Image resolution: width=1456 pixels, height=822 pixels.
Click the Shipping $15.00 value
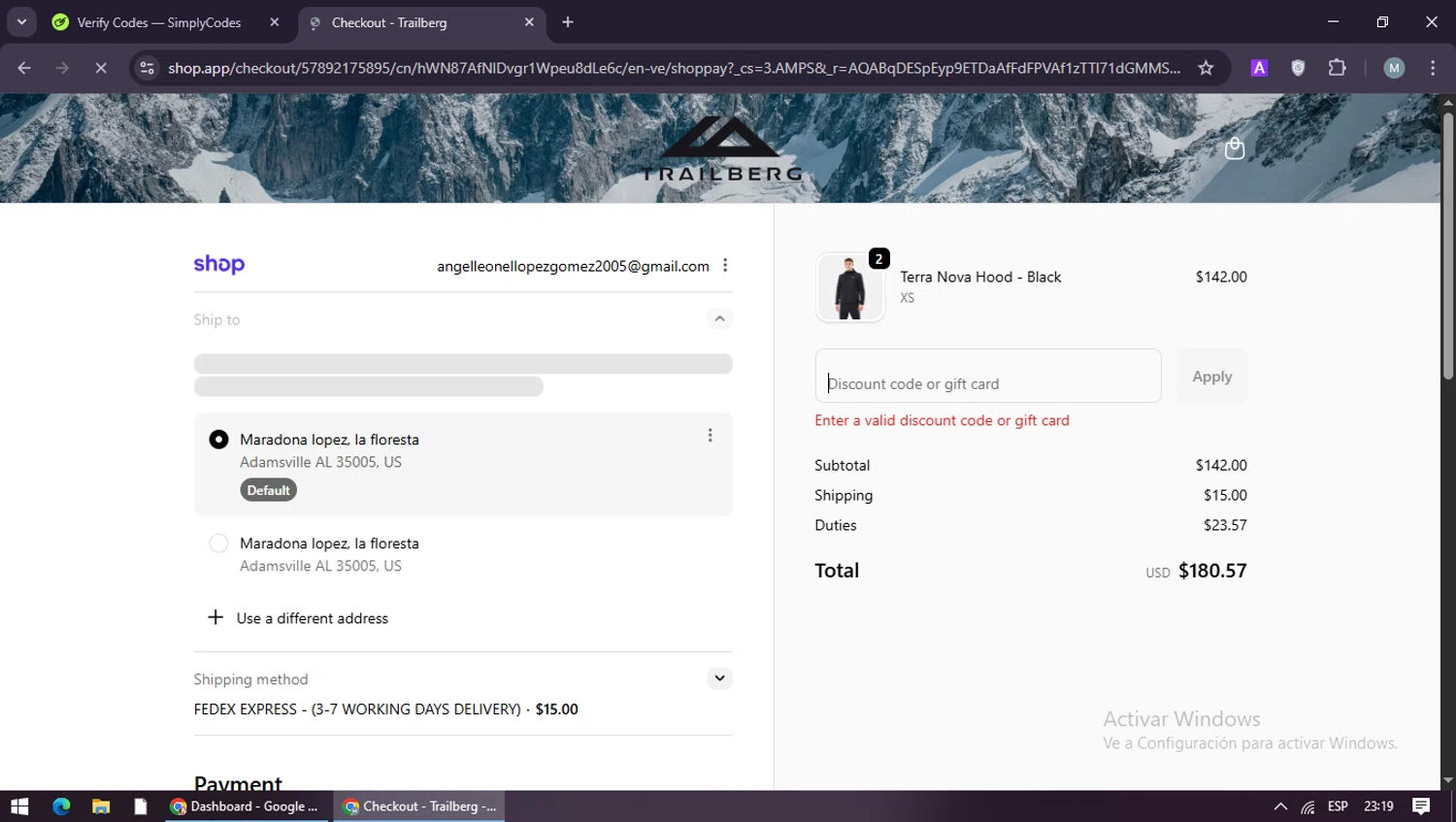(1225, 495)
